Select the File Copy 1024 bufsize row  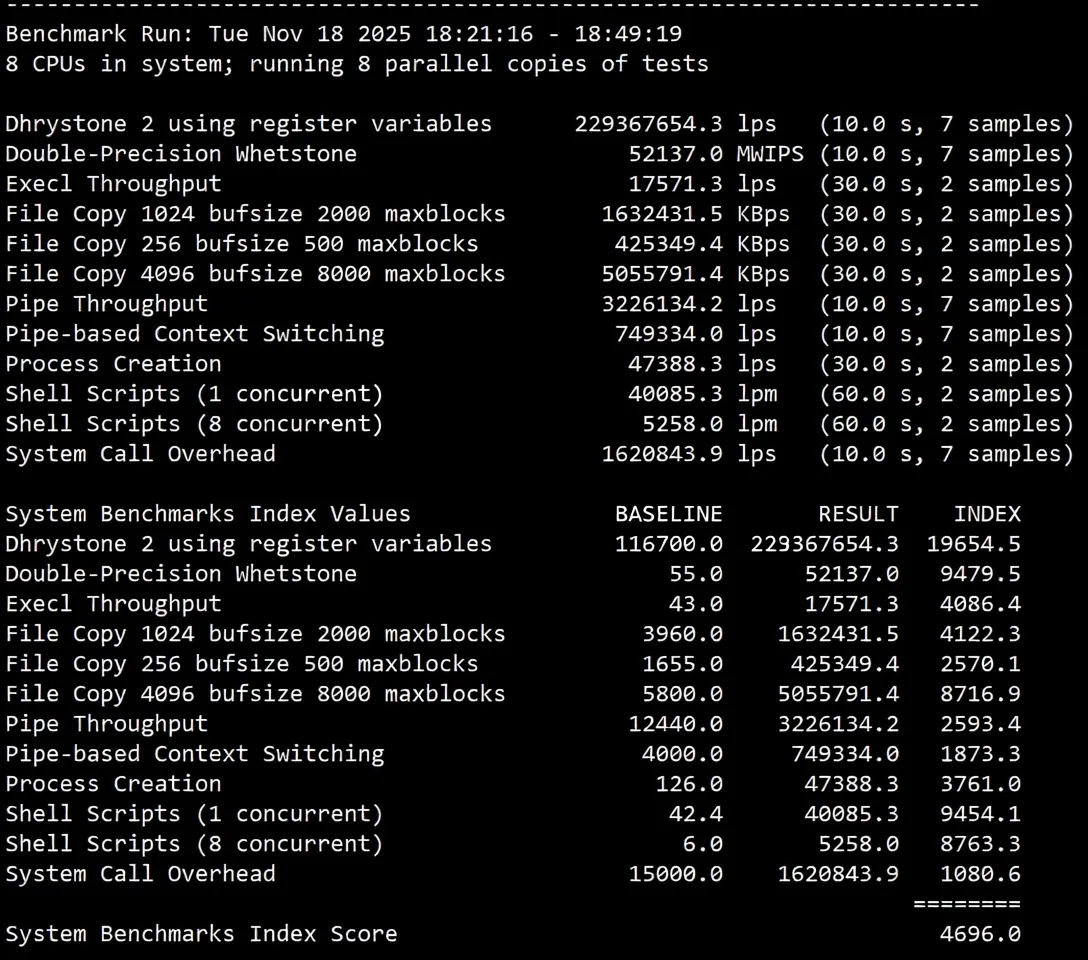coord(255,213)
